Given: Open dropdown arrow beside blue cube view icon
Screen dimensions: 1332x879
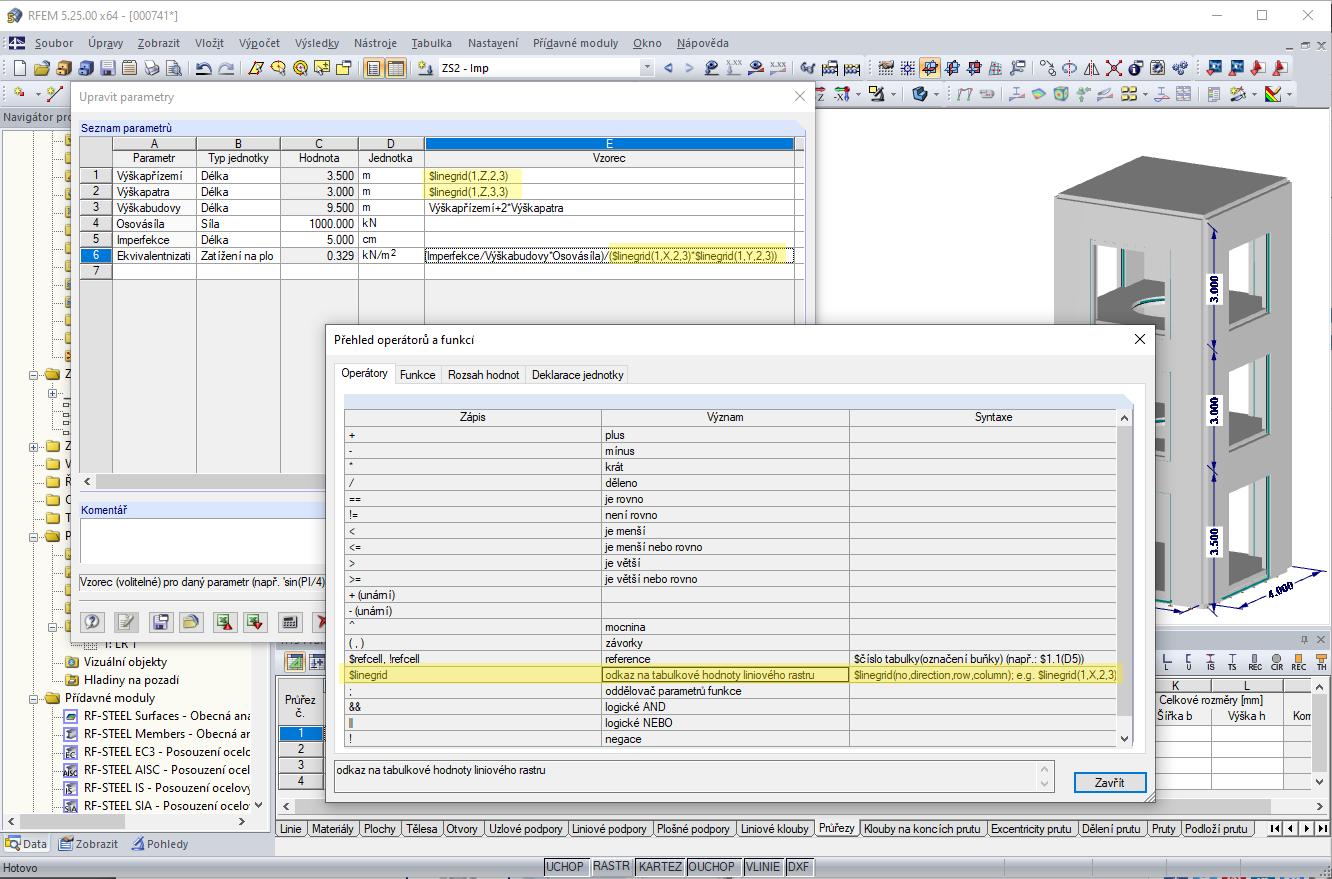Looking at the screenshot, I should point(935,94).
